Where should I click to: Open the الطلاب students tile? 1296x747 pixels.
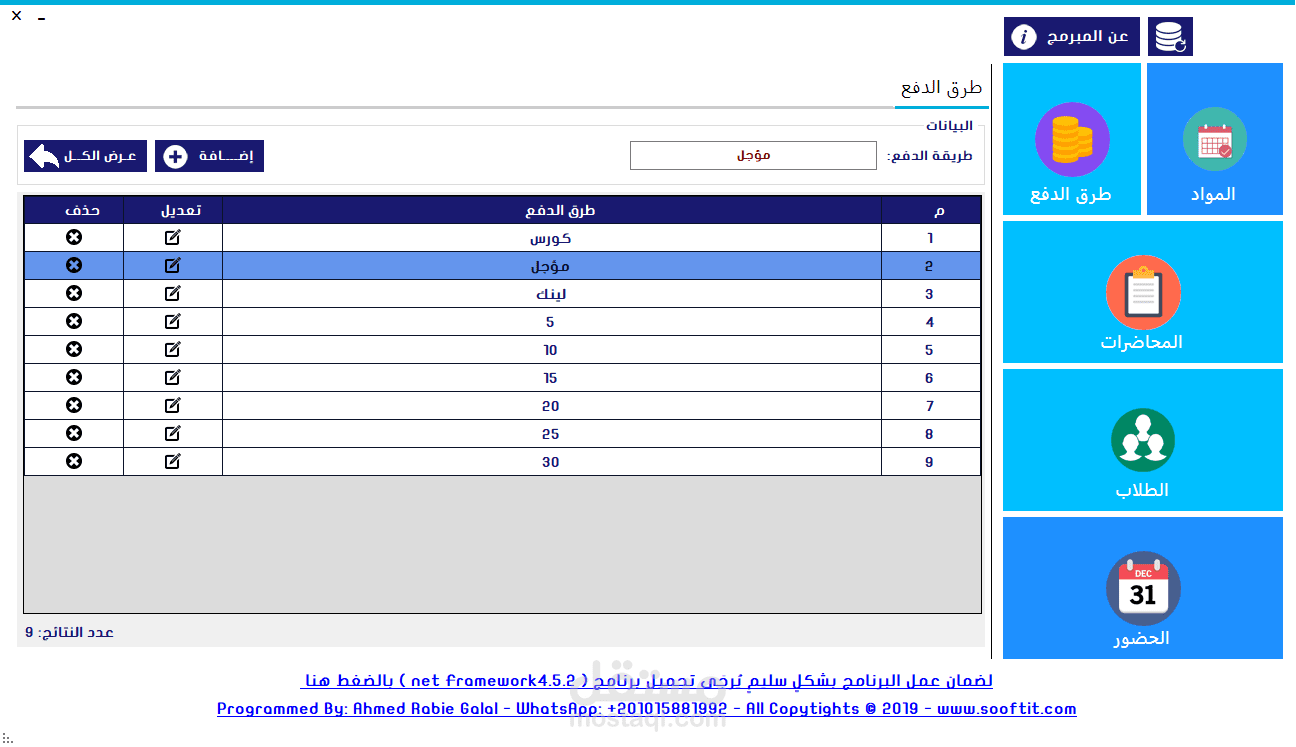[1143, 440]
